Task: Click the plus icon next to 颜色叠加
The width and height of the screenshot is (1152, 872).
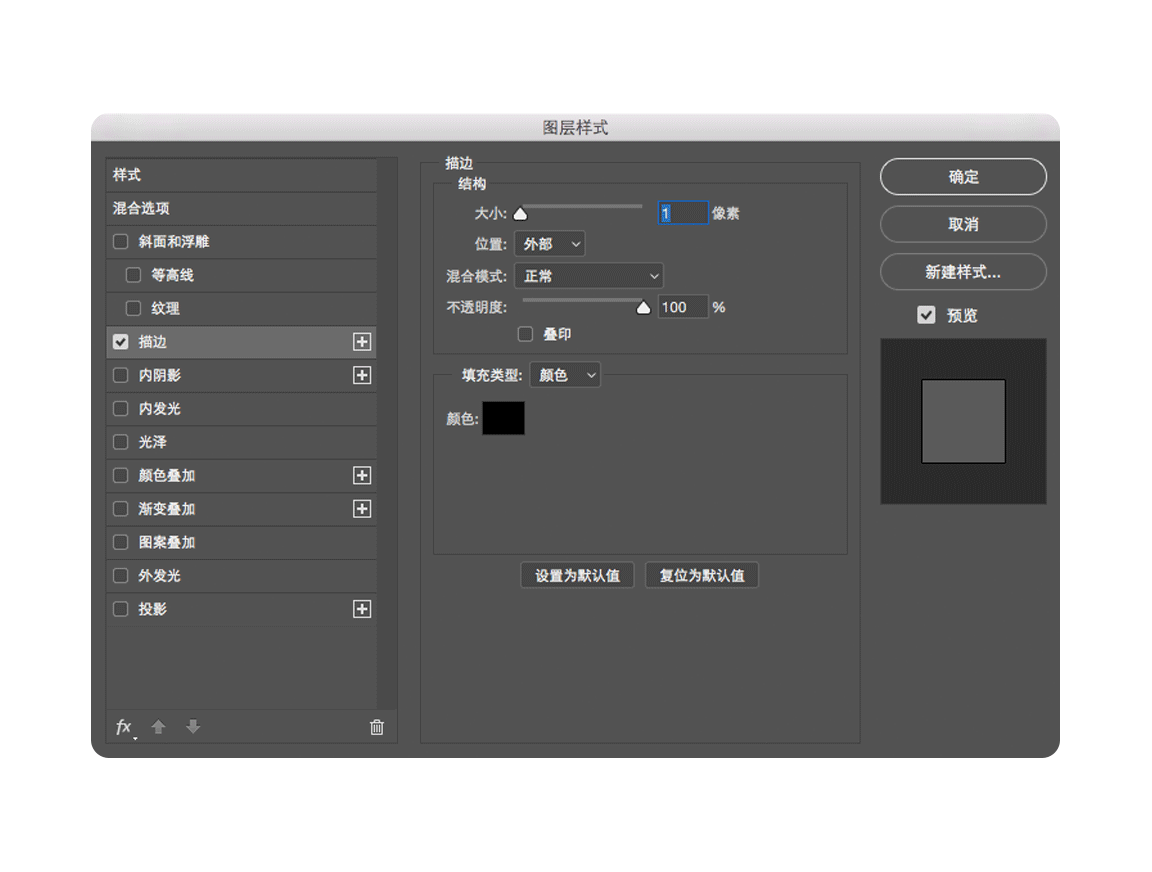Action: (361, 475)
